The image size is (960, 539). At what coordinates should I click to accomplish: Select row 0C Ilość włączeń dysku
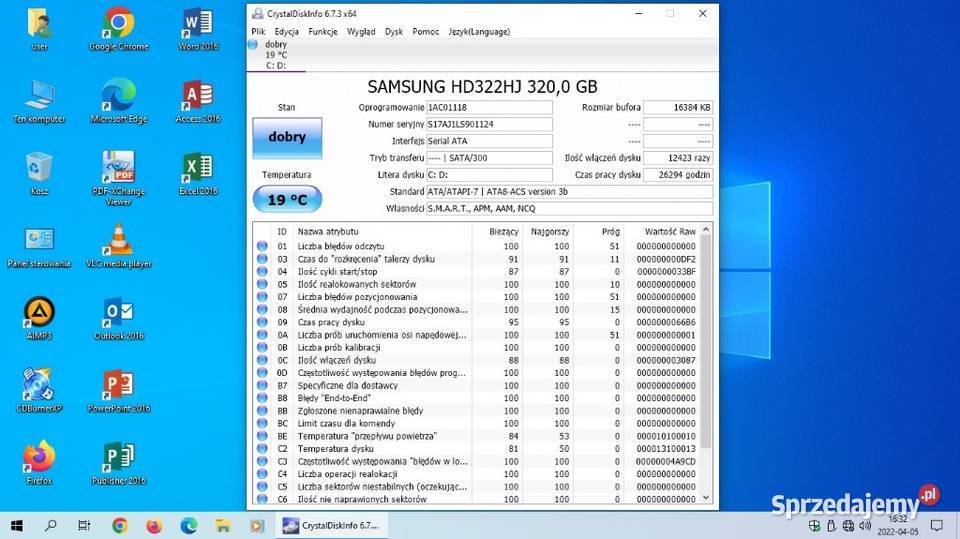coord(476,360)
